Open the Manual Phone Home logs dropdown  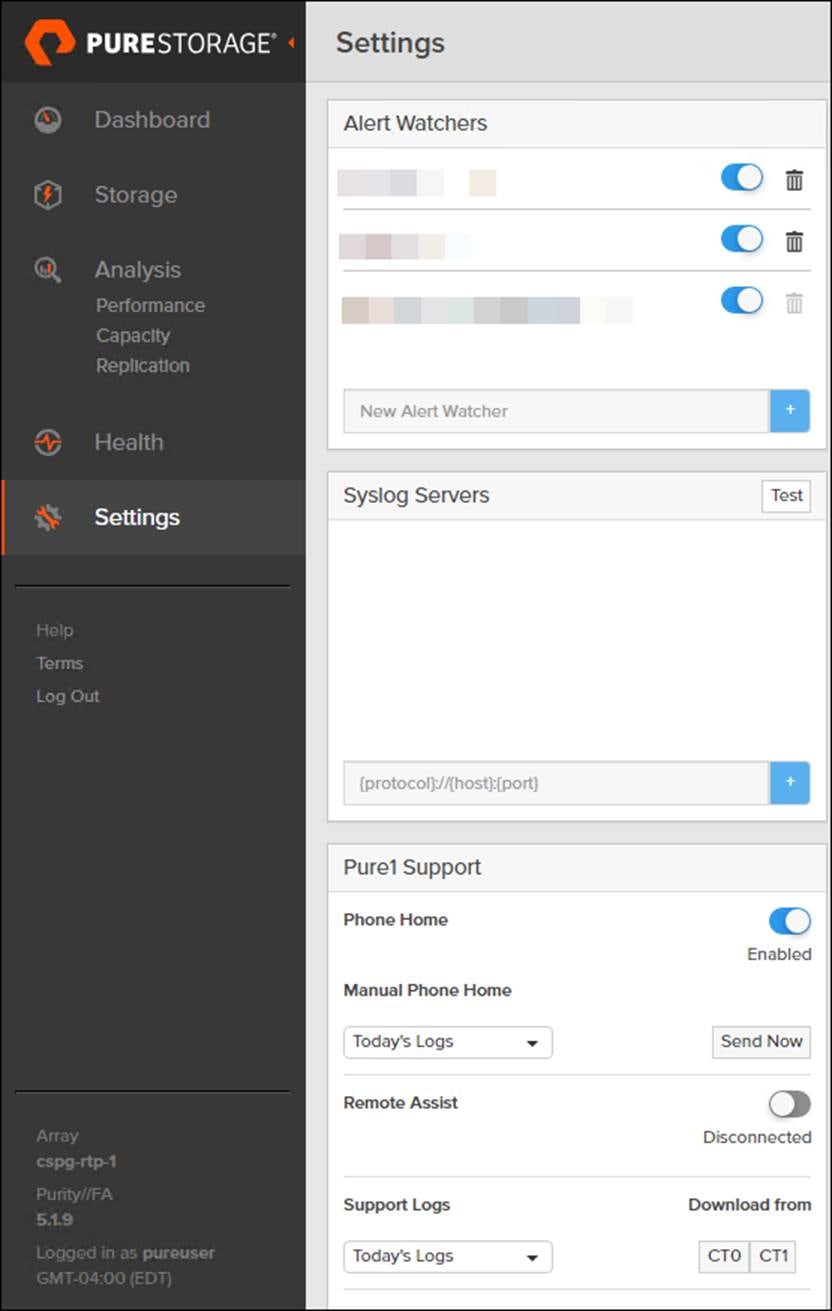coord(447,1042)
